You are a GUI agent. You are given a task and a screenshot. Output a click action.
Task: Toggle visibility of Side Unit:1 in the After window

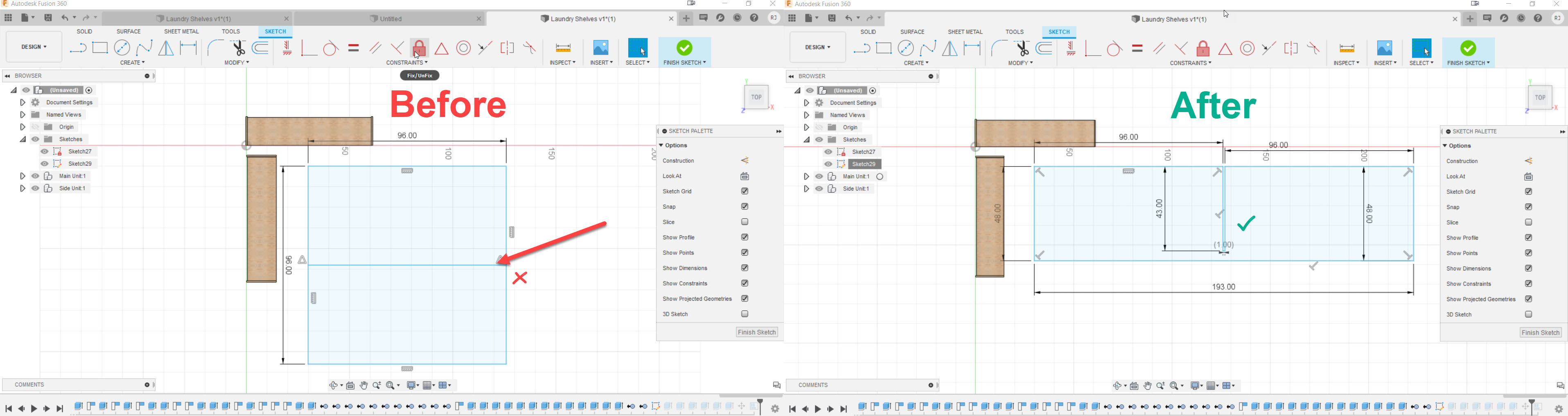819,189
